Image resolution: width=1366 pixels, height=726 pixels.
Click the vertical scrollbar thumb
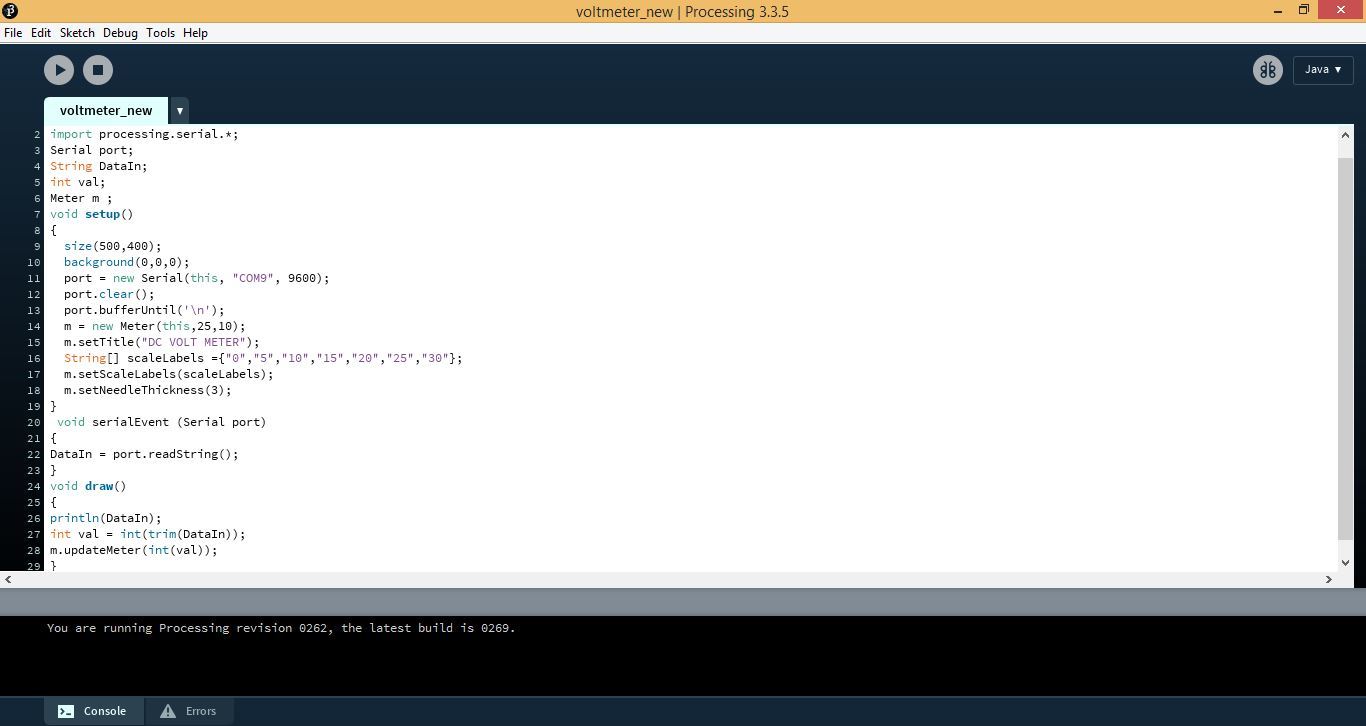click(1345, 348)
